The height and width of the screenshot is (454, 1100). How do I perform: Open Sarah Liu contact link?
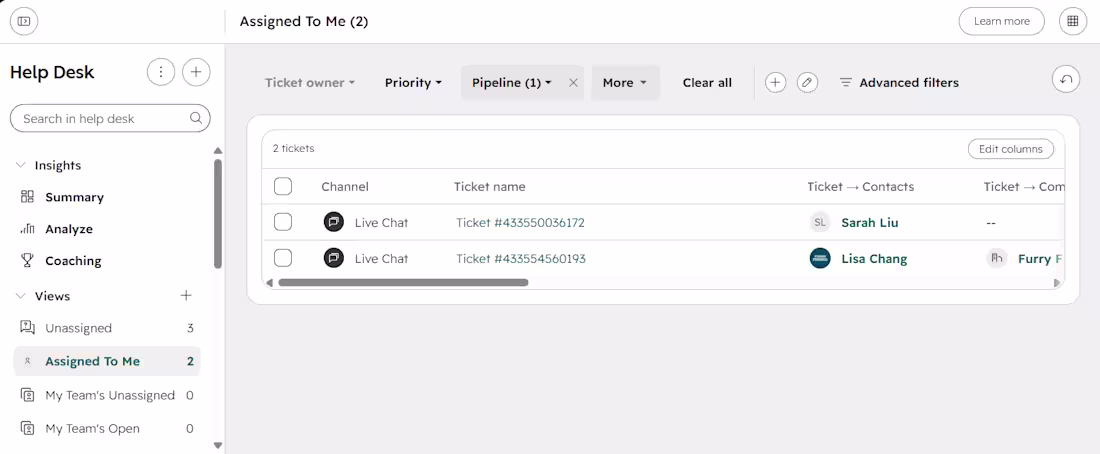pos(869,222)
